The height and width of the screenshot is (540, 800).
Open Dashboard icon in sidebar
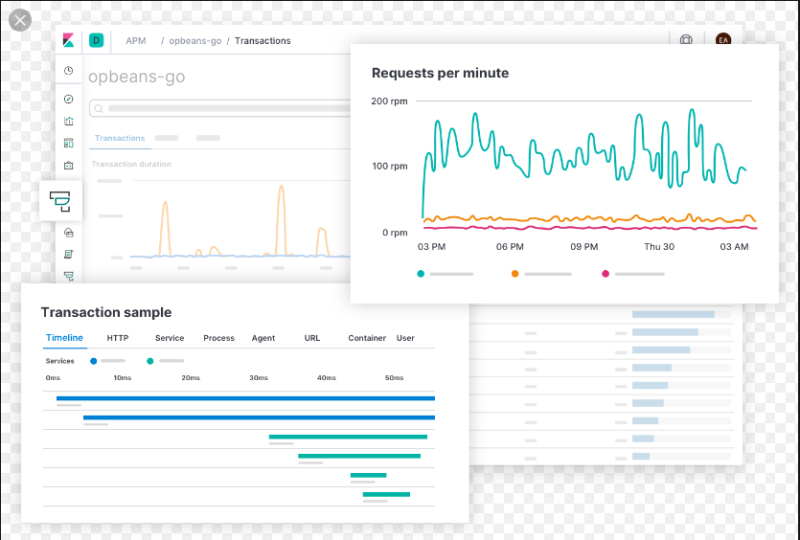pyautogui.click(x=69, y=143)
